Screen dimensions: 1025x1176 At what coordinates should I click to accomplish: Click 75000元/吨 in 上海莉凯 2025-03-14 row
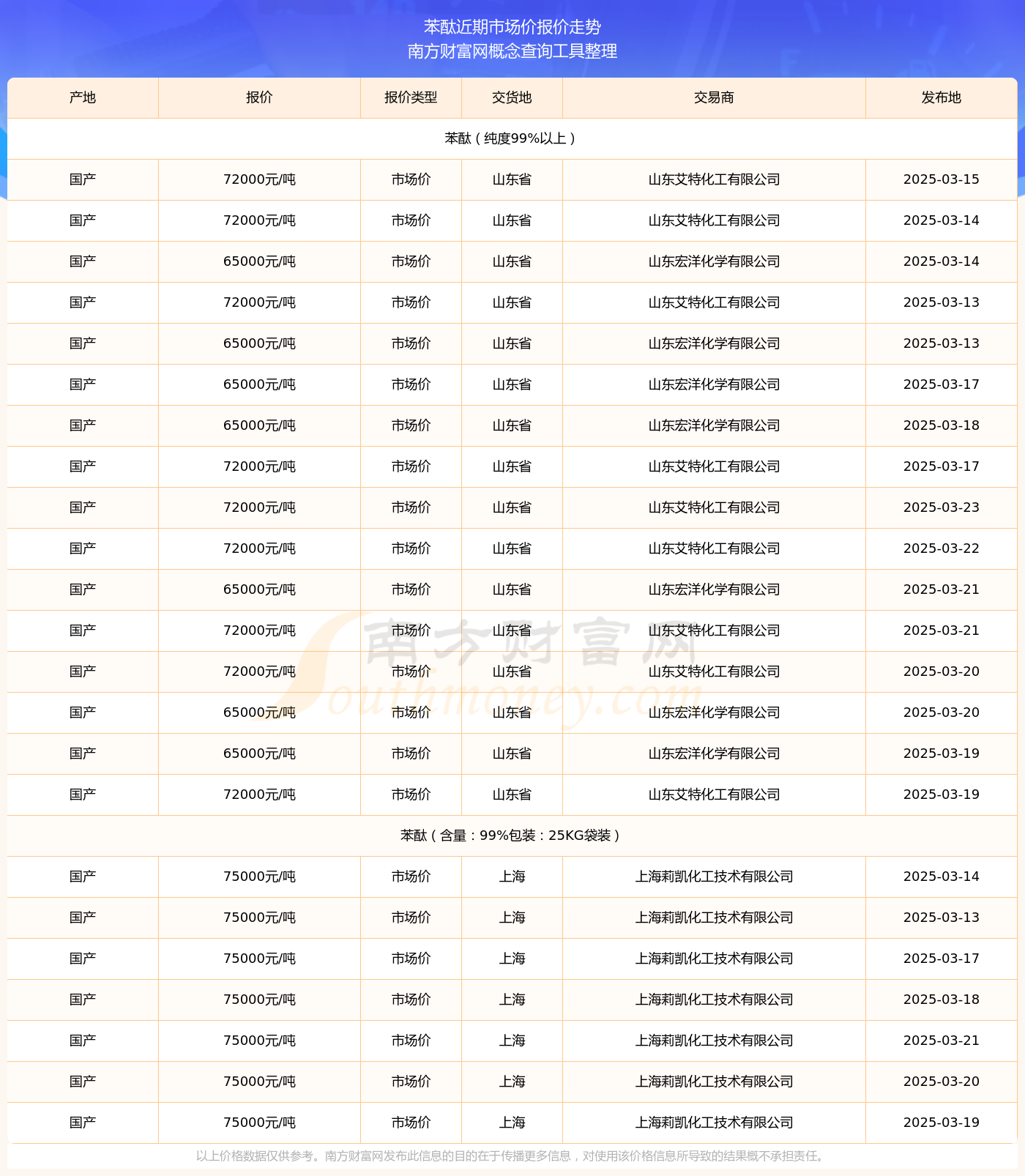(x=259, y=877)
